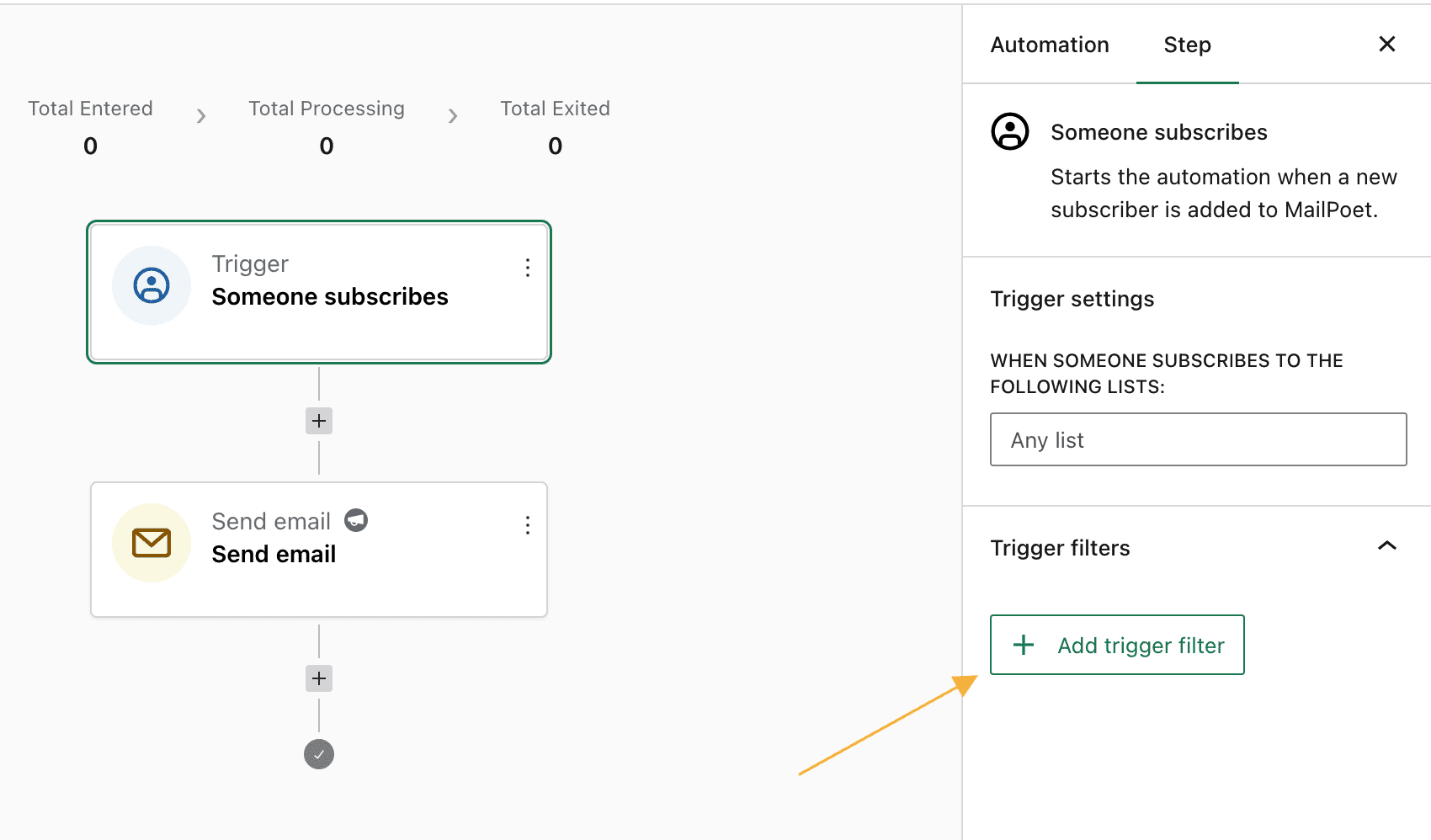Click the envelope icon on Send email step
This screenshot has width=1431, height=840.
click(x=152, y=543)
